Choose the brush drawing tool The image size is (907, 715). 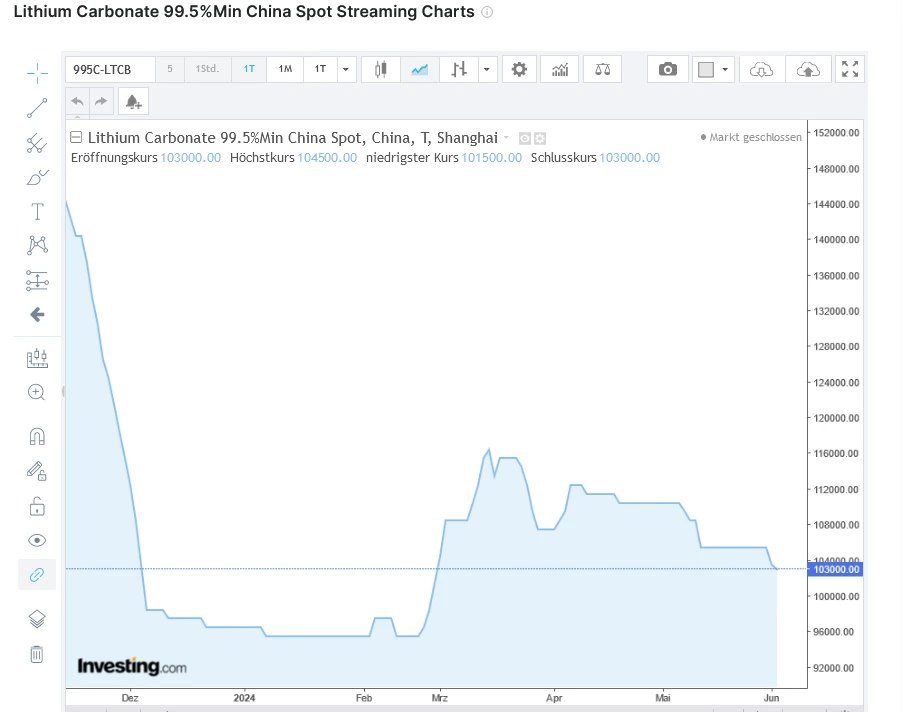click(x=37, y=178)
